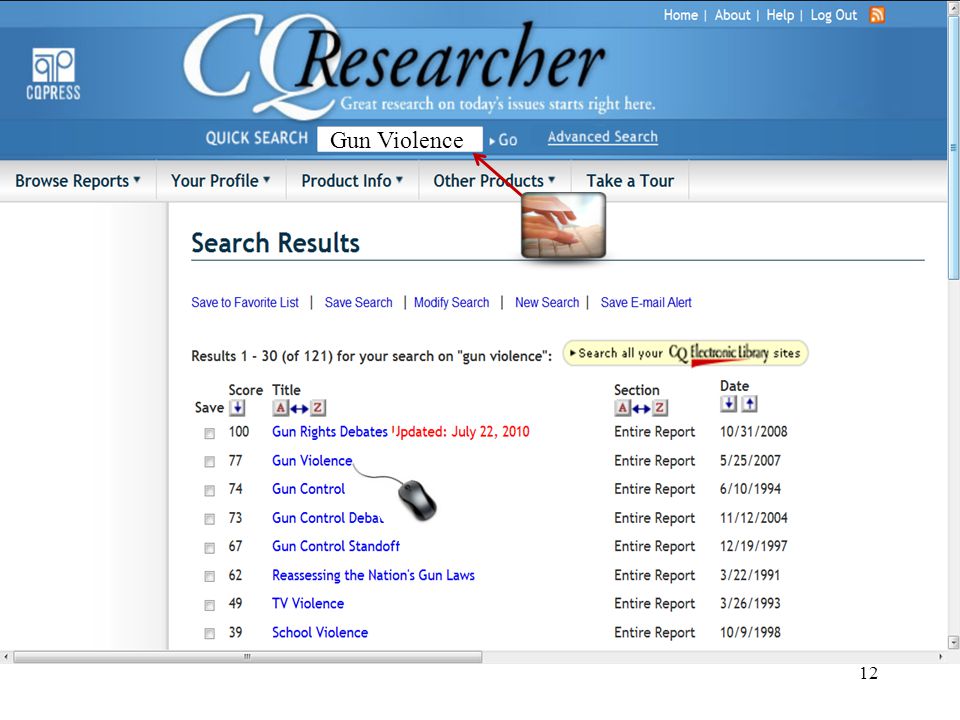Click the Search Results heading

pyautogui.click(x=276, y=243)
